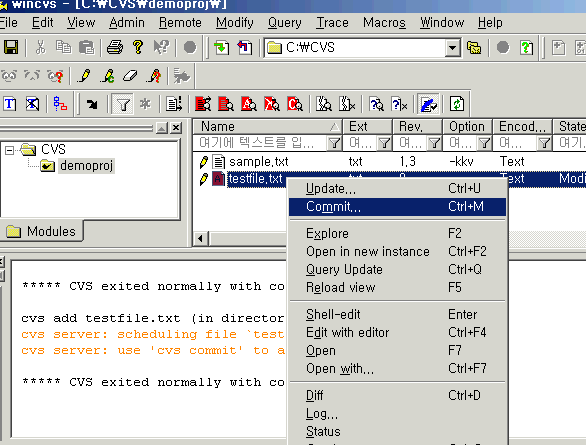Open the C:\CVS location dropdown arrow
Image resolution: width=586 pixels, height=445 pixels.
coord(453,48)
